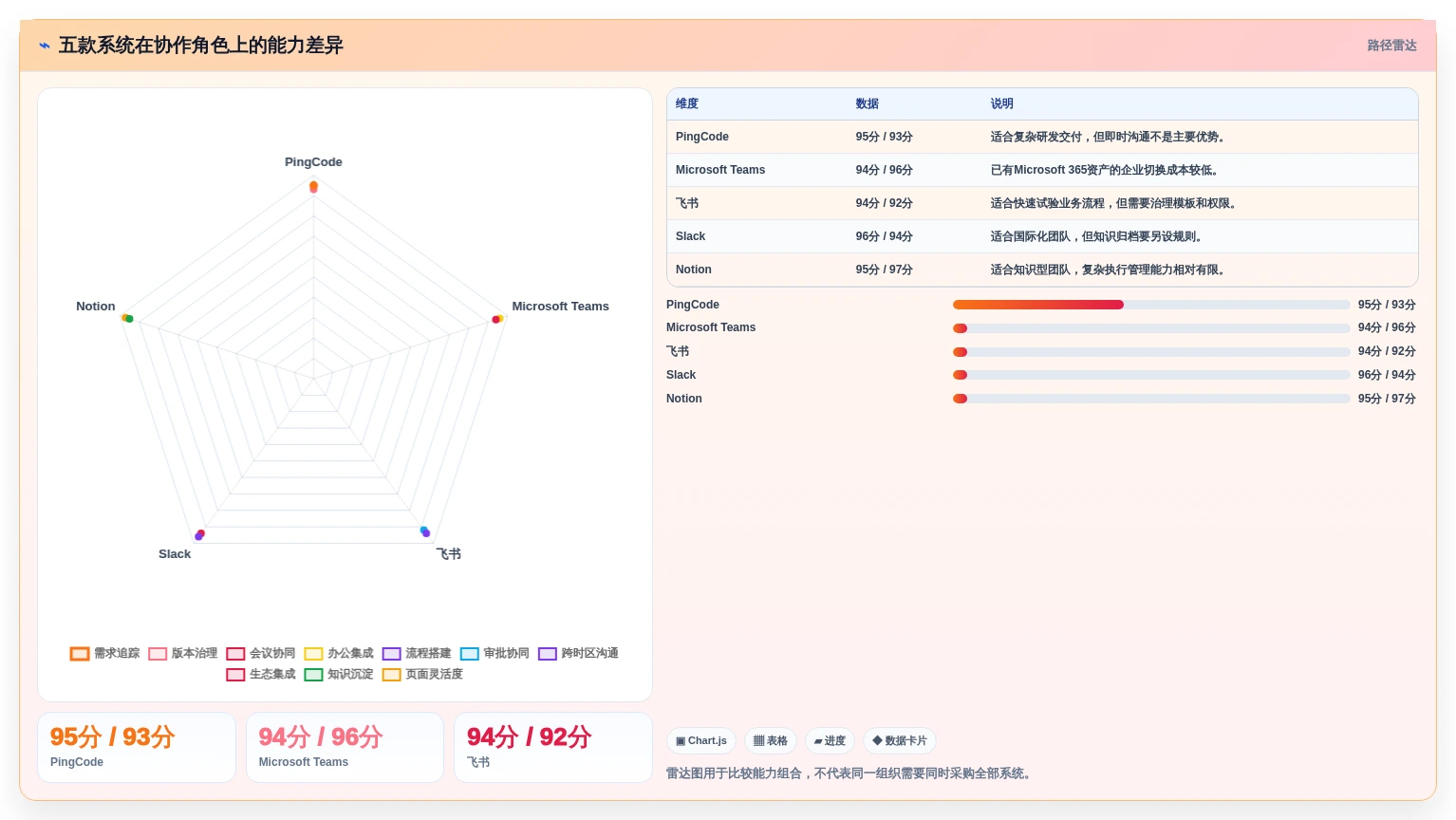Image resolution: width=1456 pixels, height=820 pixels.
Task: Click 飞书 description about 治理模板和权限
Action: pos(1115,203)
